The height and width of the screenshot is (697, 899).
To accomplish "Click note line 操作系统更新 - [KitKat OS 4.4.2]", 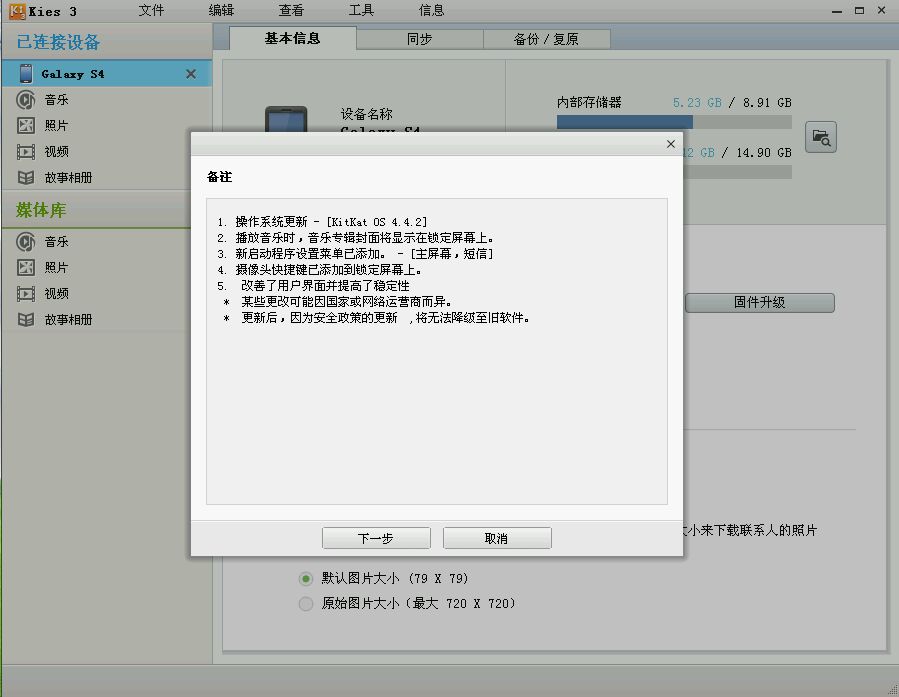I will click(322, 222).
